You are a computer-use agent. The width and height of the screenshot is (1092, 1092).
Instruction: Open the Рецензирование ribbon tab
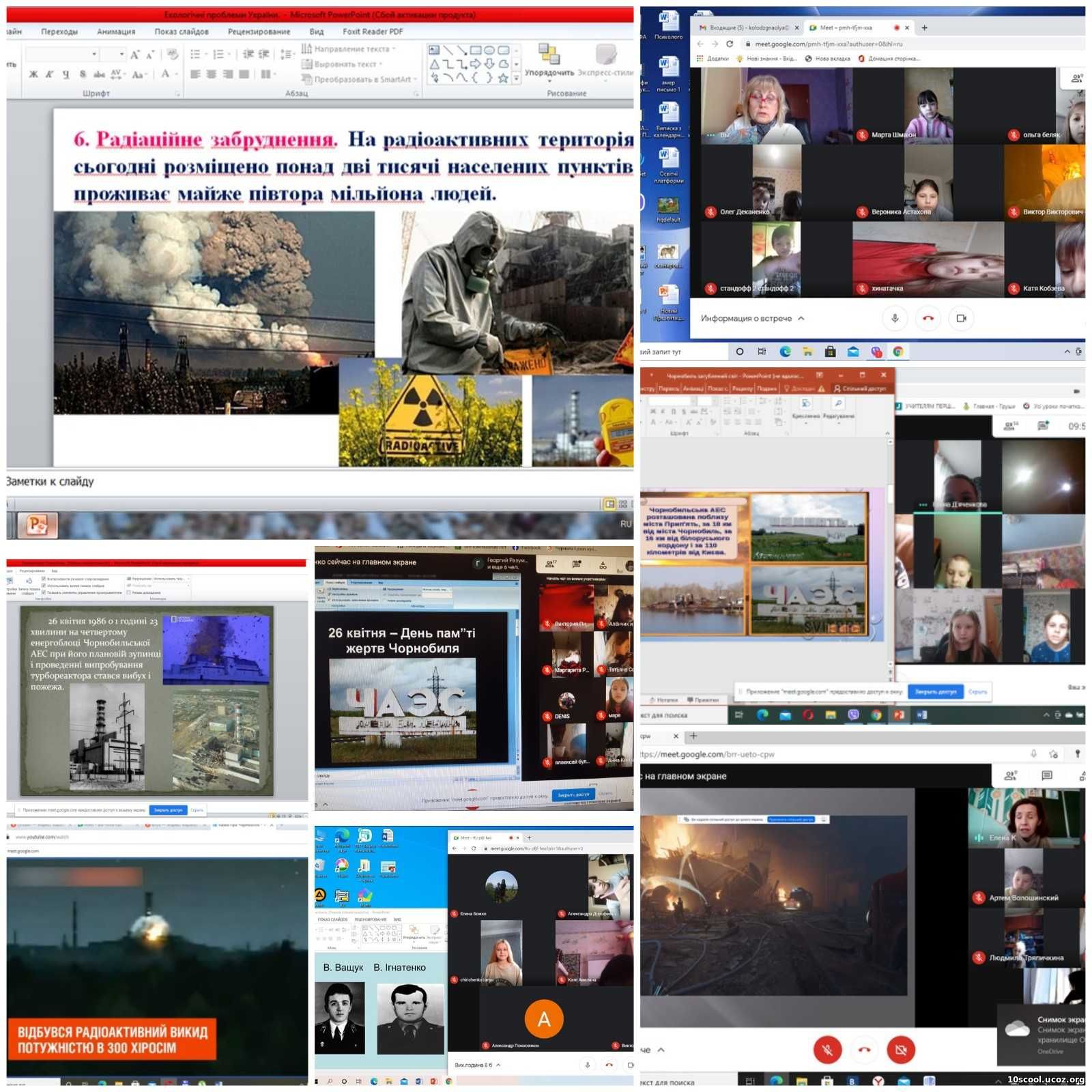(x=259, y=31)
